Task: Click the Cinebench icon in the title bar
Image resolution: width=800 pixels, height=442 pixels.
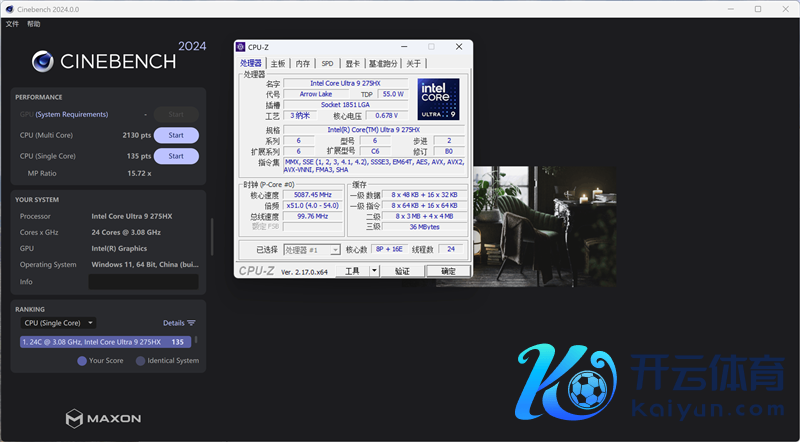Action: (10, 8)
